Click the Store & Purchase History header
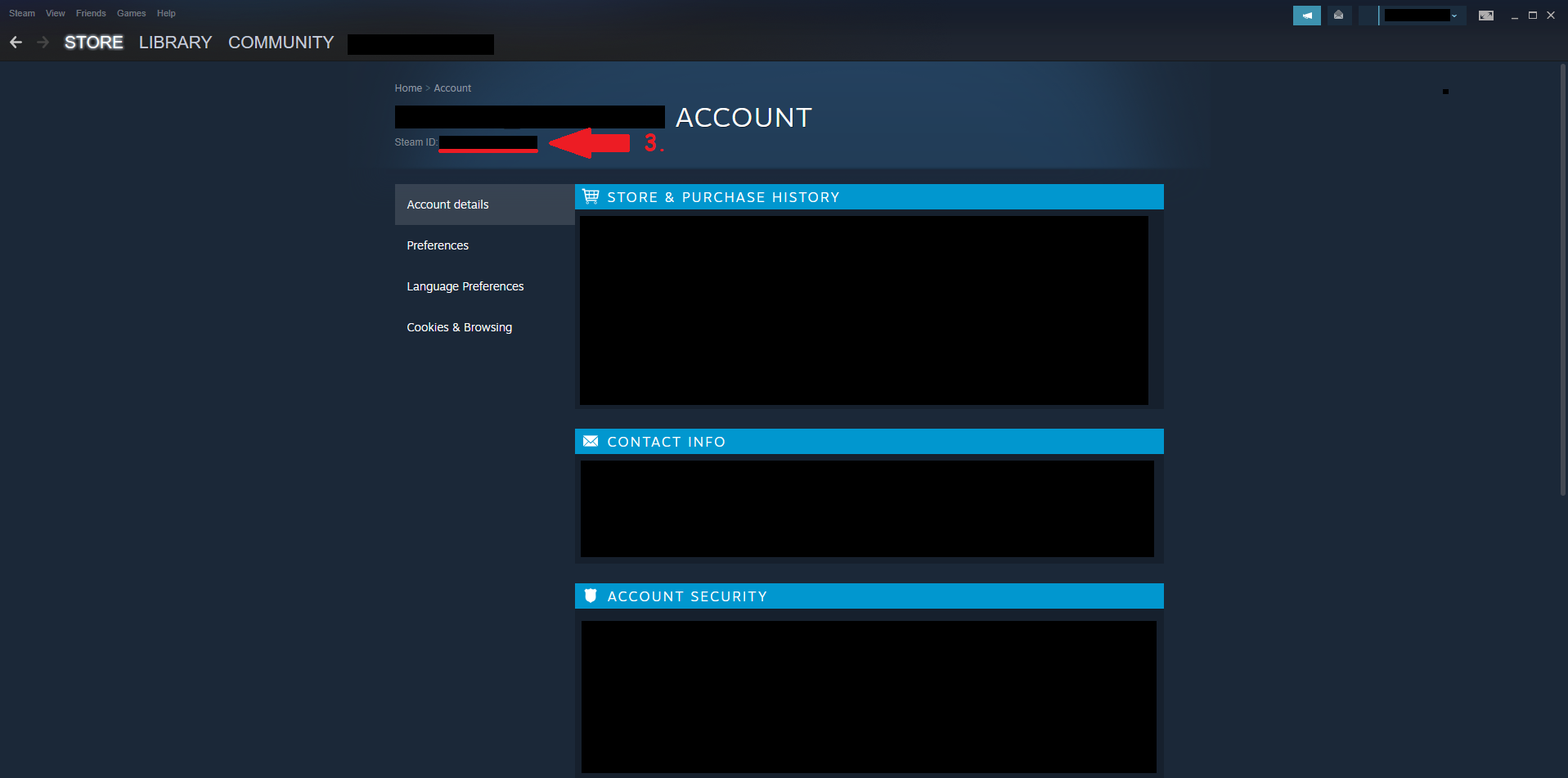The width and height of the screenshot is (1568, 778). (x=869, y=197)
